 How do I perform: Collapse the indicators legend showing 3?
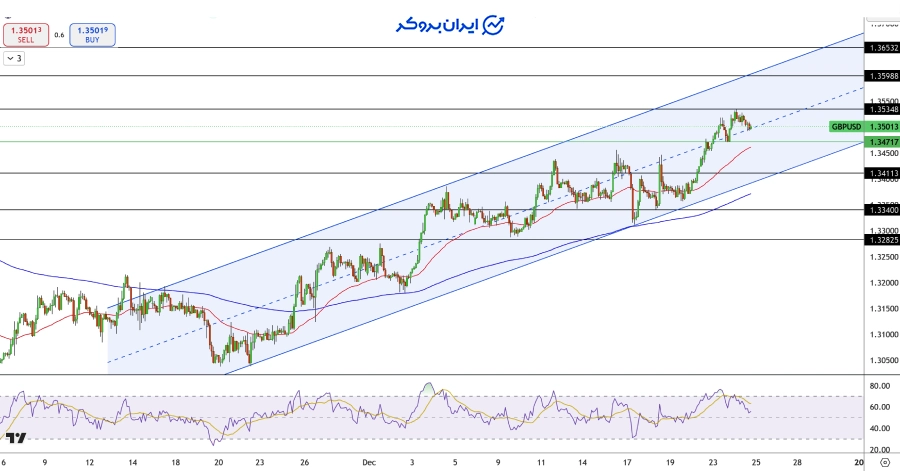14,59
